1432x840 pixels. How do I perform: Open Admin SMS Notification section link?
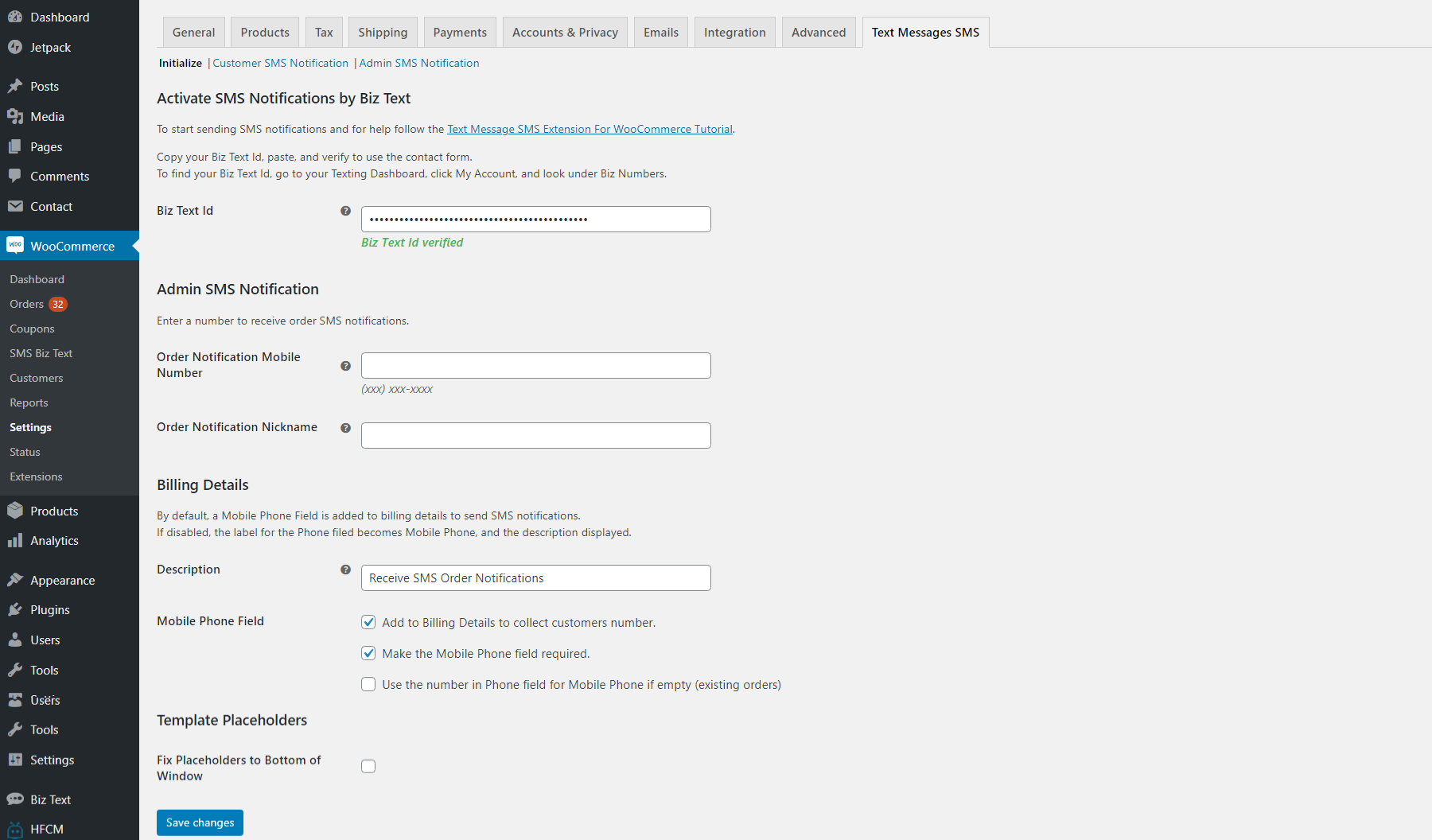tap(419, 63)
